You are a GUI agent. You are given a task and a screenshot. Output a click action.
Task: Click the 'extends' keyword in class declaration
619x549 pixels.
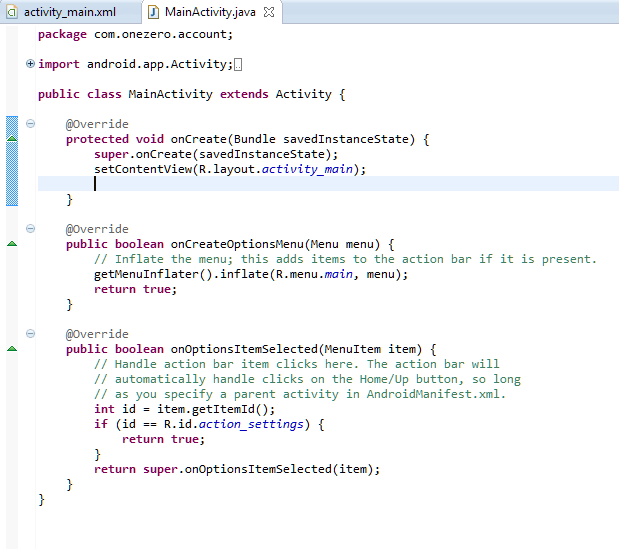pos(244,94)
